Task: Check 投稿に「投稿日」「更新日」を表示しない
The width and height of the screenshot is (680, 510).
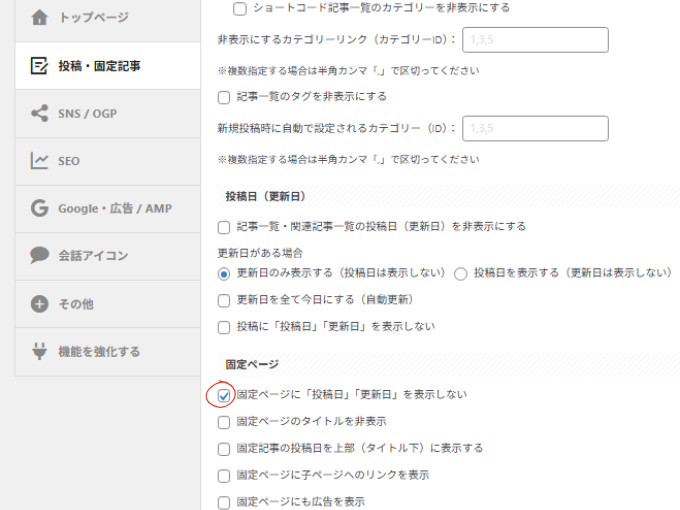Action: [x=224, y=327]
